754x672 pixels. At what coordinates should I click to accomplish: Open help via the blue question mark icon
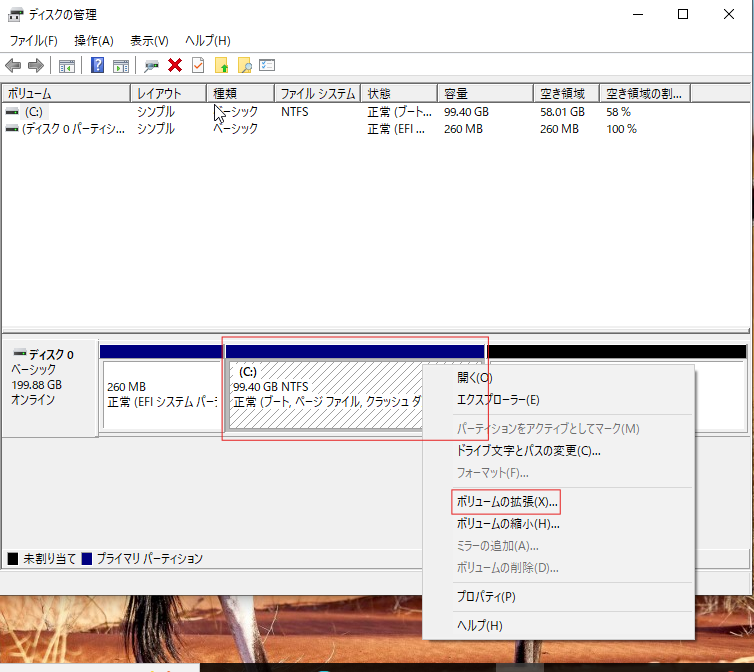point(98,65)
